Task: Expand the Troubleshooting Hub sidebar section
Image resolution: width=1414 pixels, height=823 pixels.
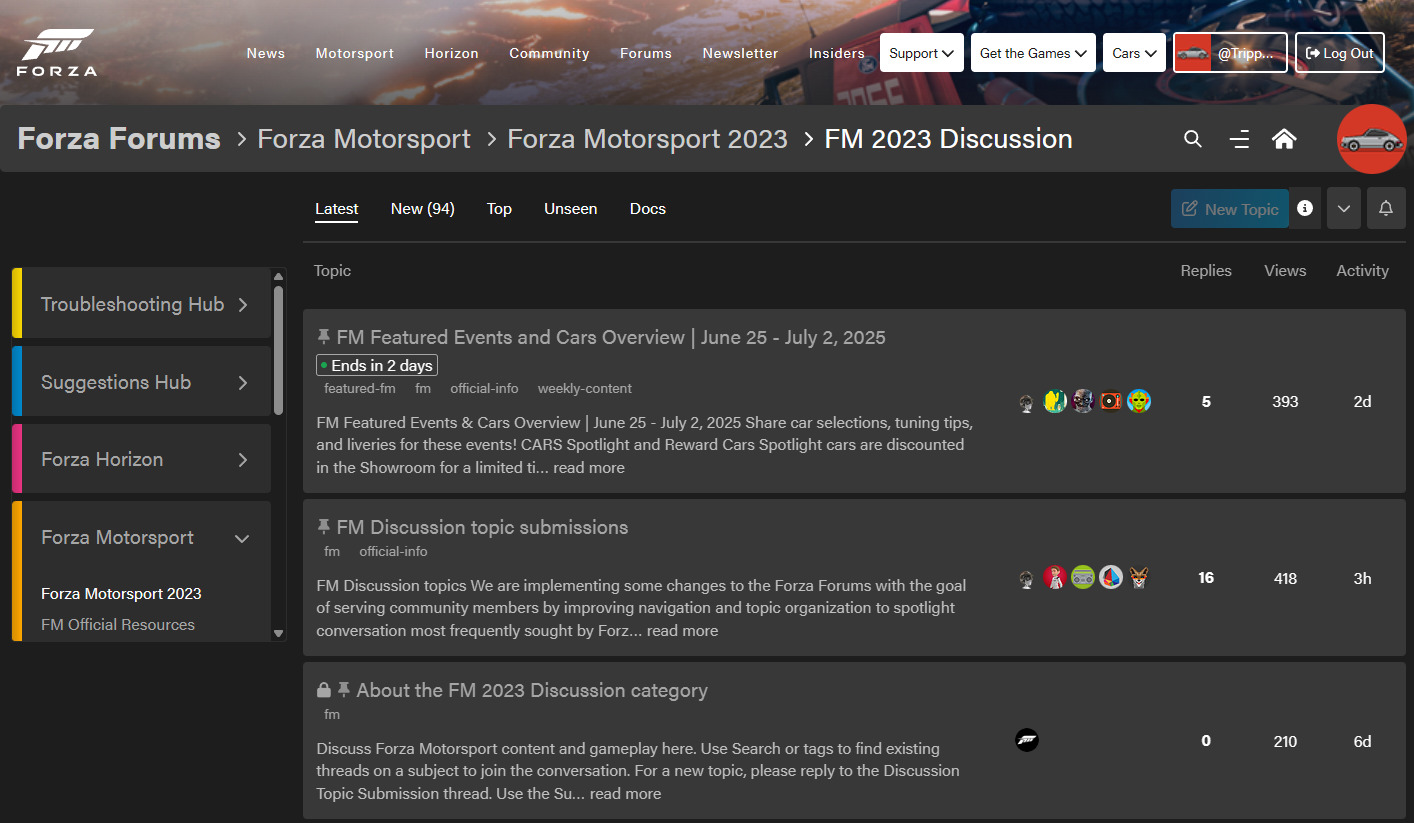Action: (x=243, y=304)
